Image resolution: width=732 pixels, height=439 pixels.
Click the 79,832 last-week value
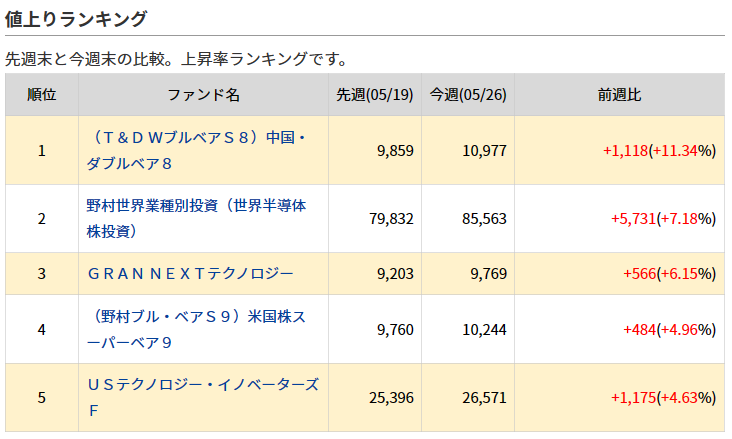pyautogui.click(x=391, y=219)
